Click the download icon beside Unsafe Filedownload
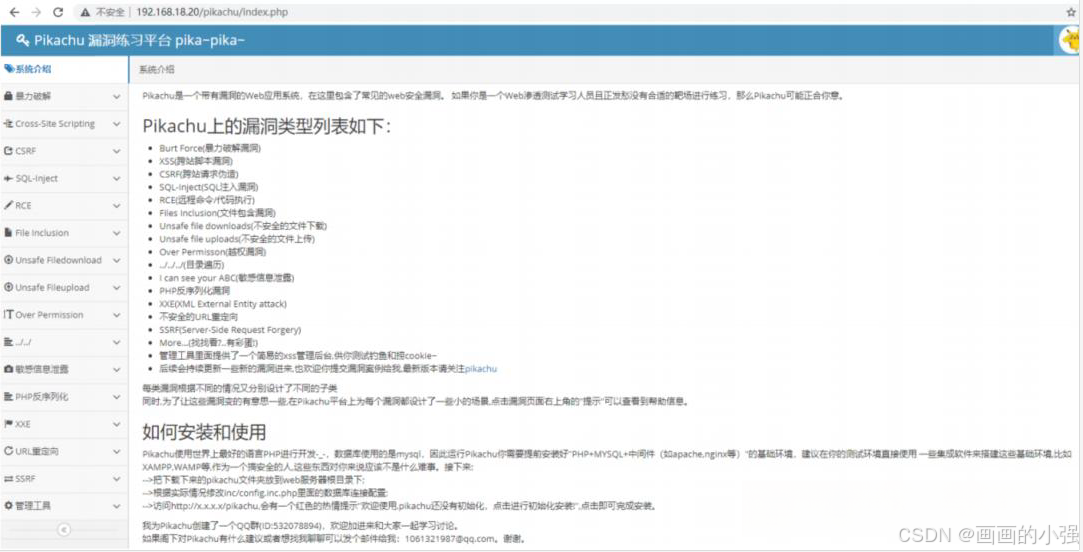The height and width of the screenshot is (552, 1083). coord(8,260)
